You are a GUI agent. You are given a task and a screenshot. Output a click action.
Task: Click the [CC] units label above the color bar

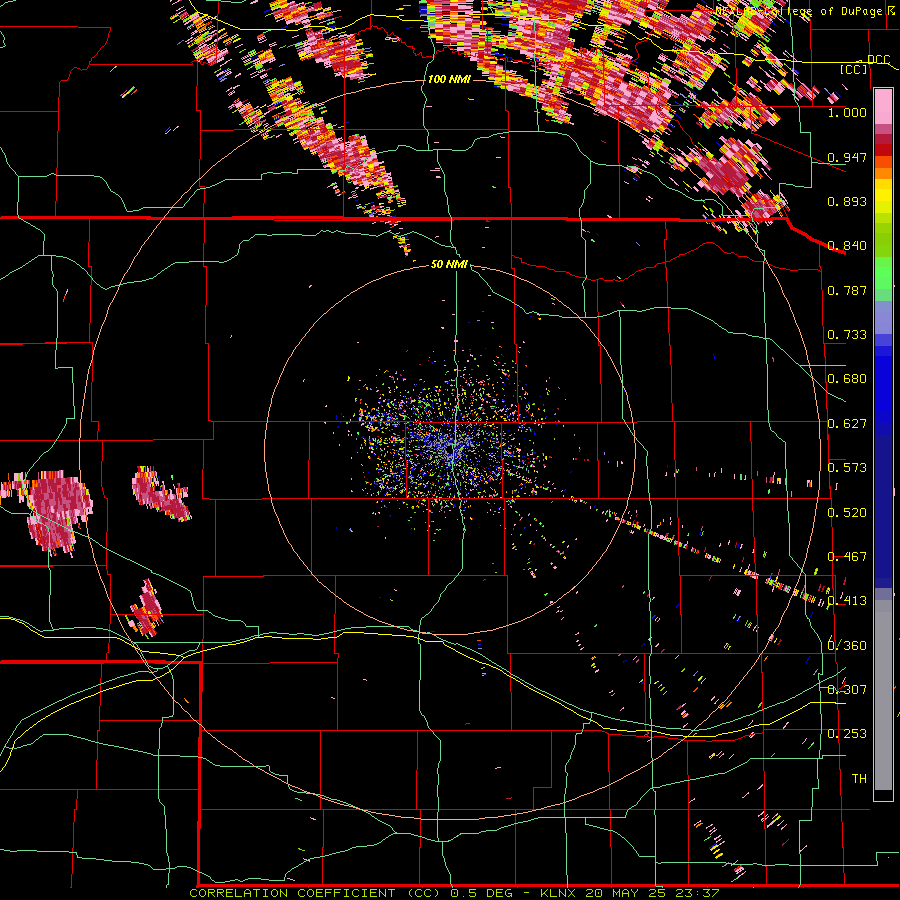click(x=854, y=69)
